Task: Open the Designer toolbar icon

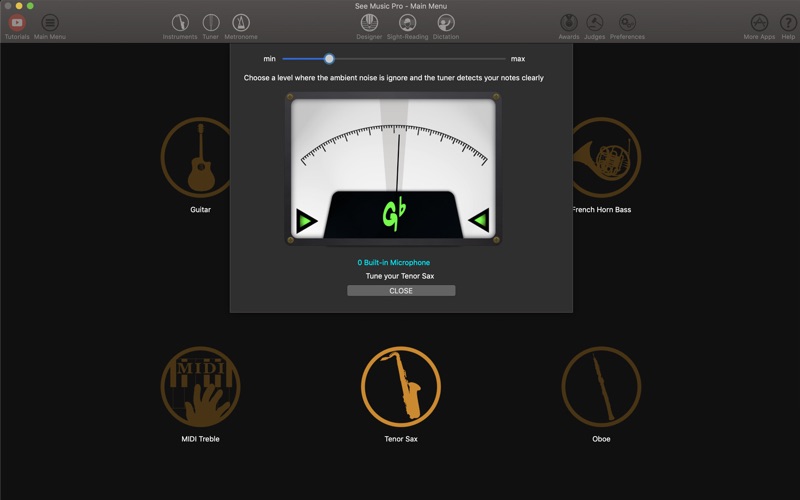Action: (369, 23)
